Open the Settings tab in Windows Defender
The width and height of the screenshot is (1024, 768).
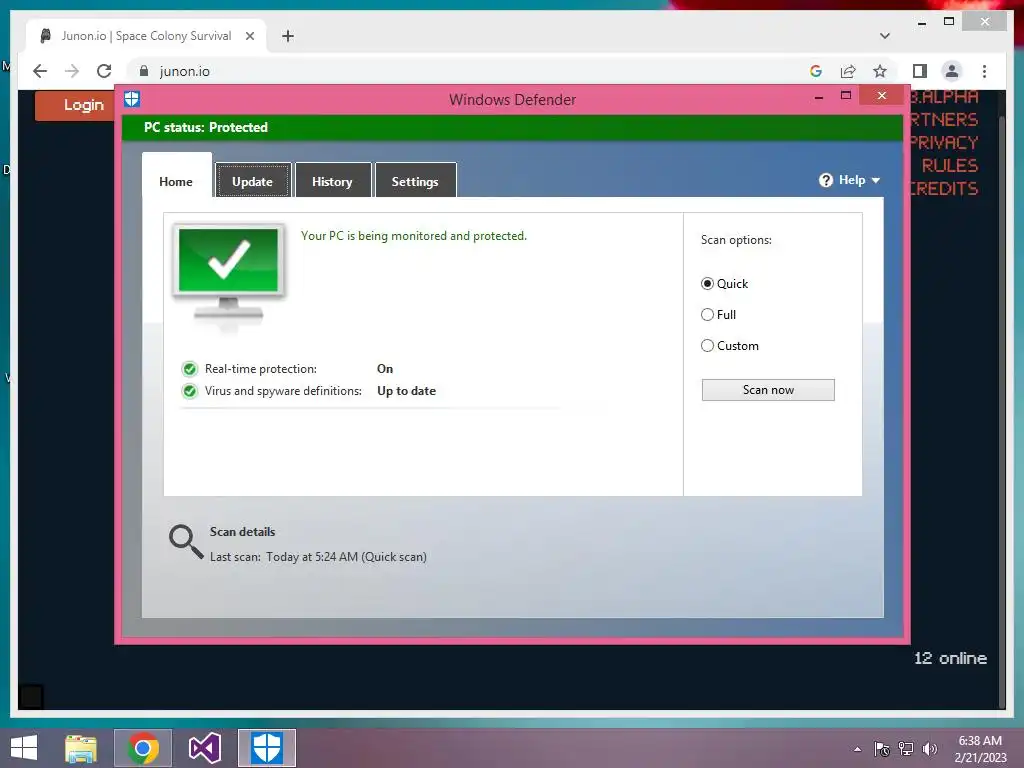pos(415,180)
